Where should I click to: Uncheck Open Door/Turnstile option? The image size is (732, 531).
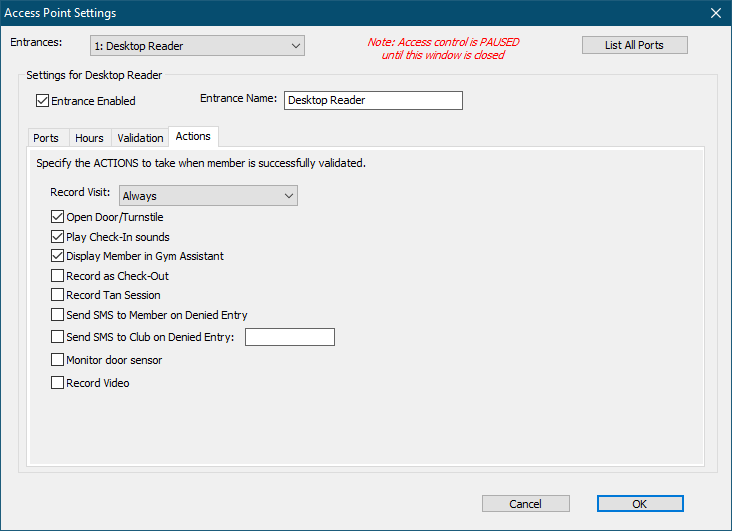[x=58, y=217]
